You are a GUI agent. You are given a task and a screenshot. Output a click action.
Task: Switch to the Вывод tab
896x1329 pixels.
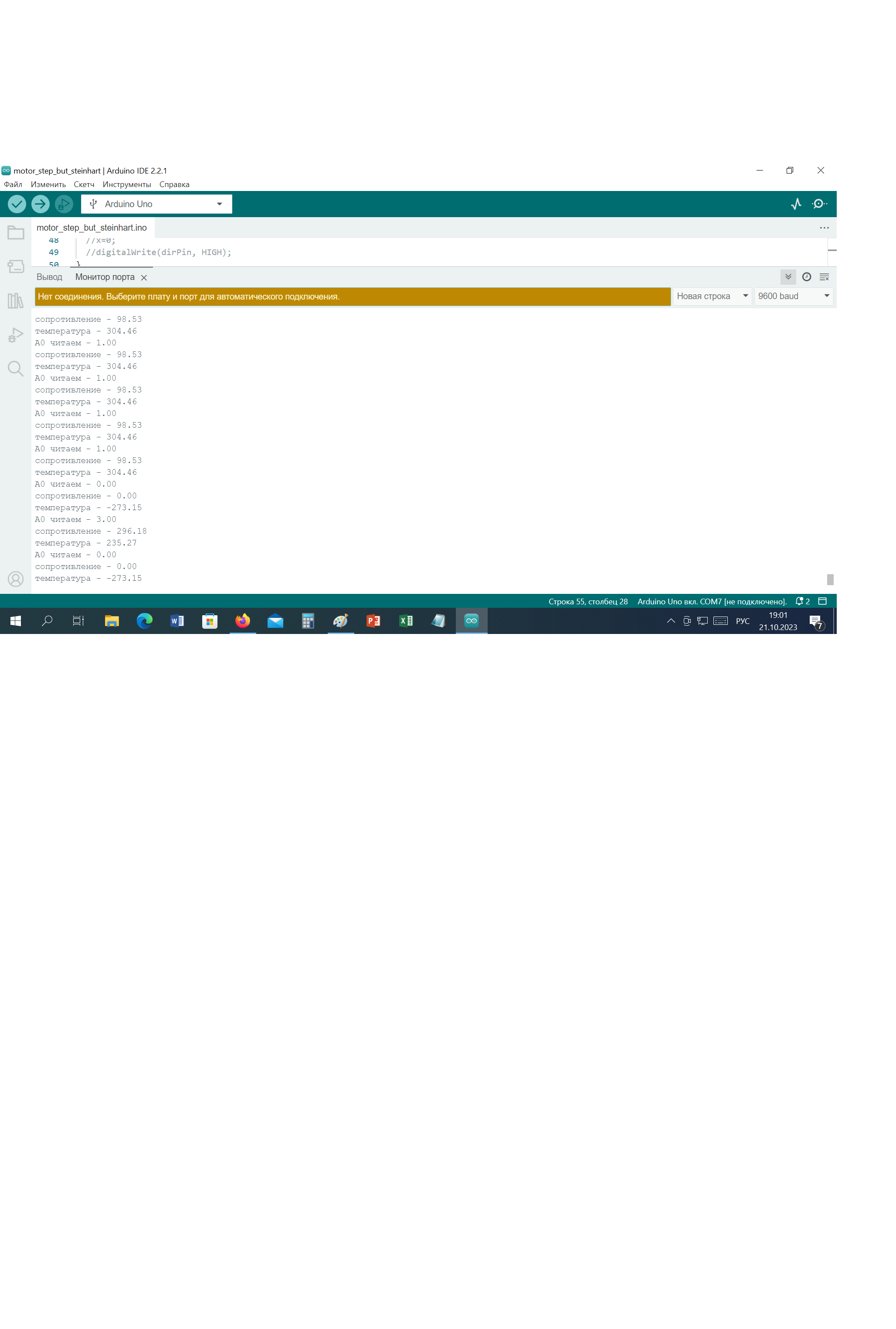(x=49, y=277)
